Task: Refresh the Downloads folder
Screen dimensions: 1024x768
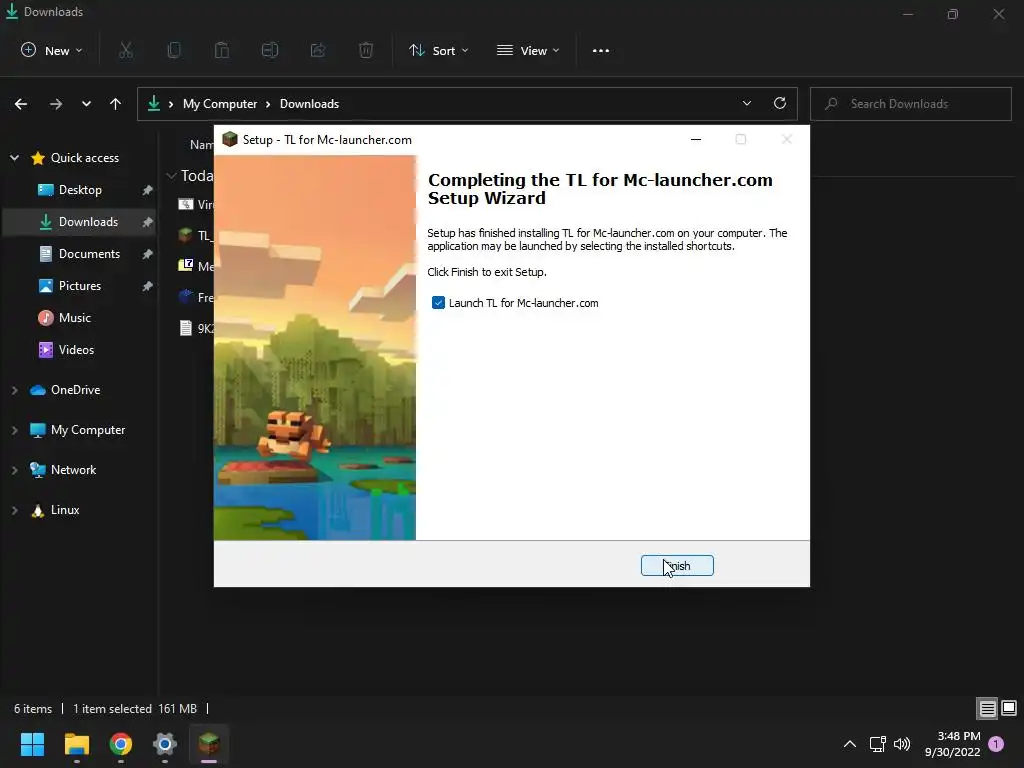Action: click(780, 103)
